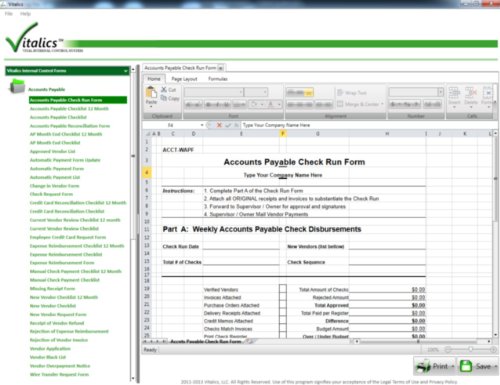Select the Accounts Payable Check Run Form sheet tab
The height and width of the screenshot is (385, 500).
click(x=205, y=342)
